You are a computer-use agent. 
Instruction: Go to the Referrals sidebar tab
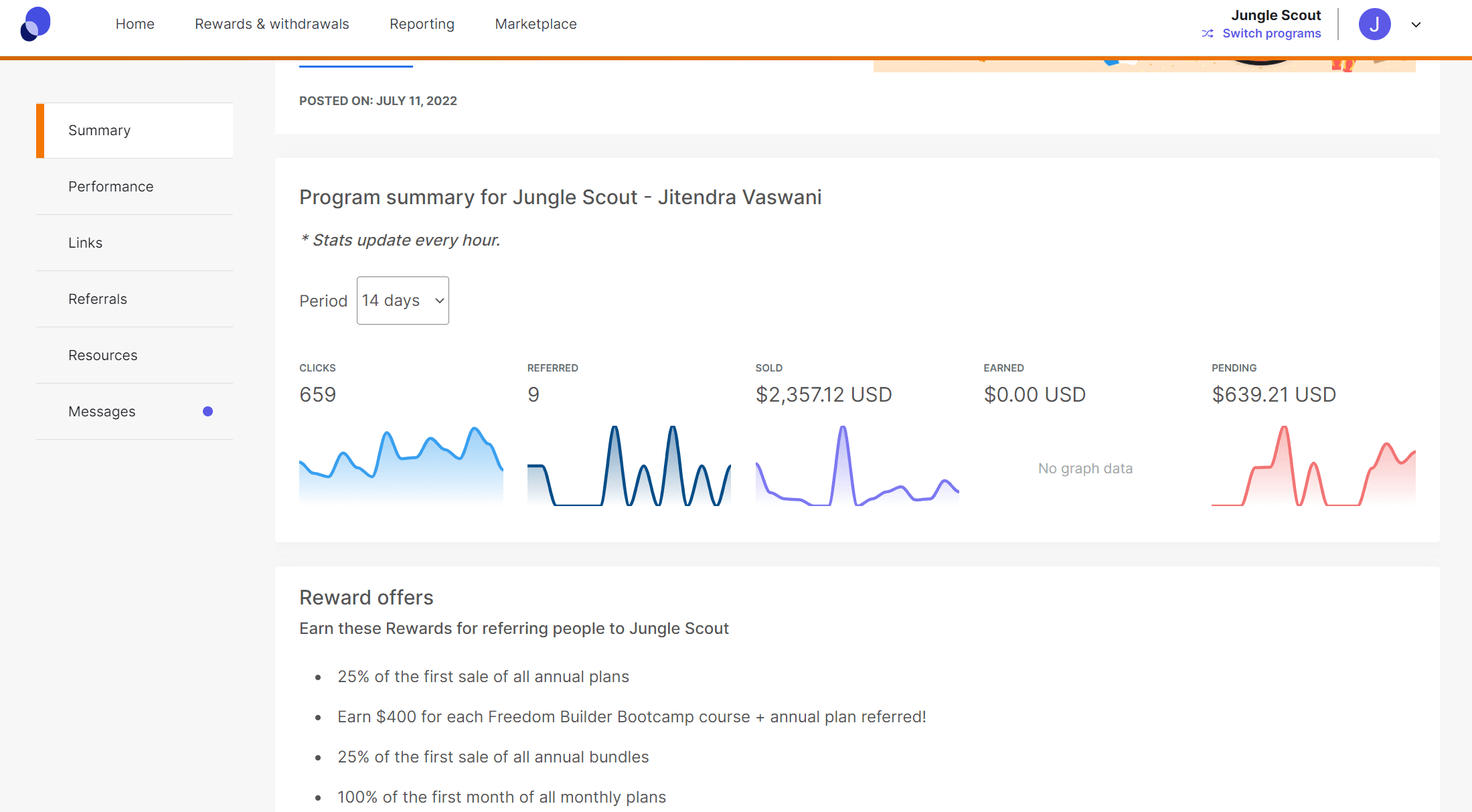tap(98, 299)
